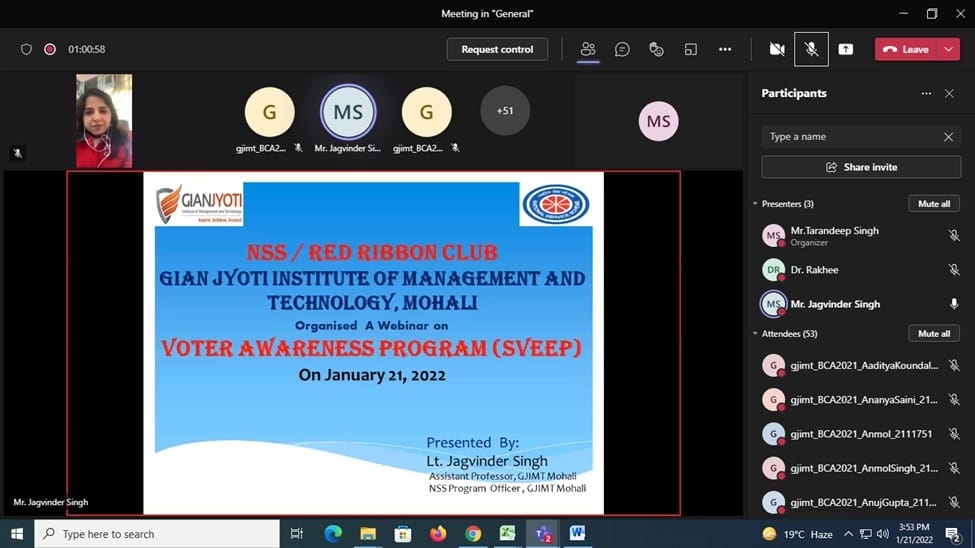Select attendee gjimt_BCA2021_AnanyaSaini
This screenshot has width=975, height=548.
pos(860,400)
